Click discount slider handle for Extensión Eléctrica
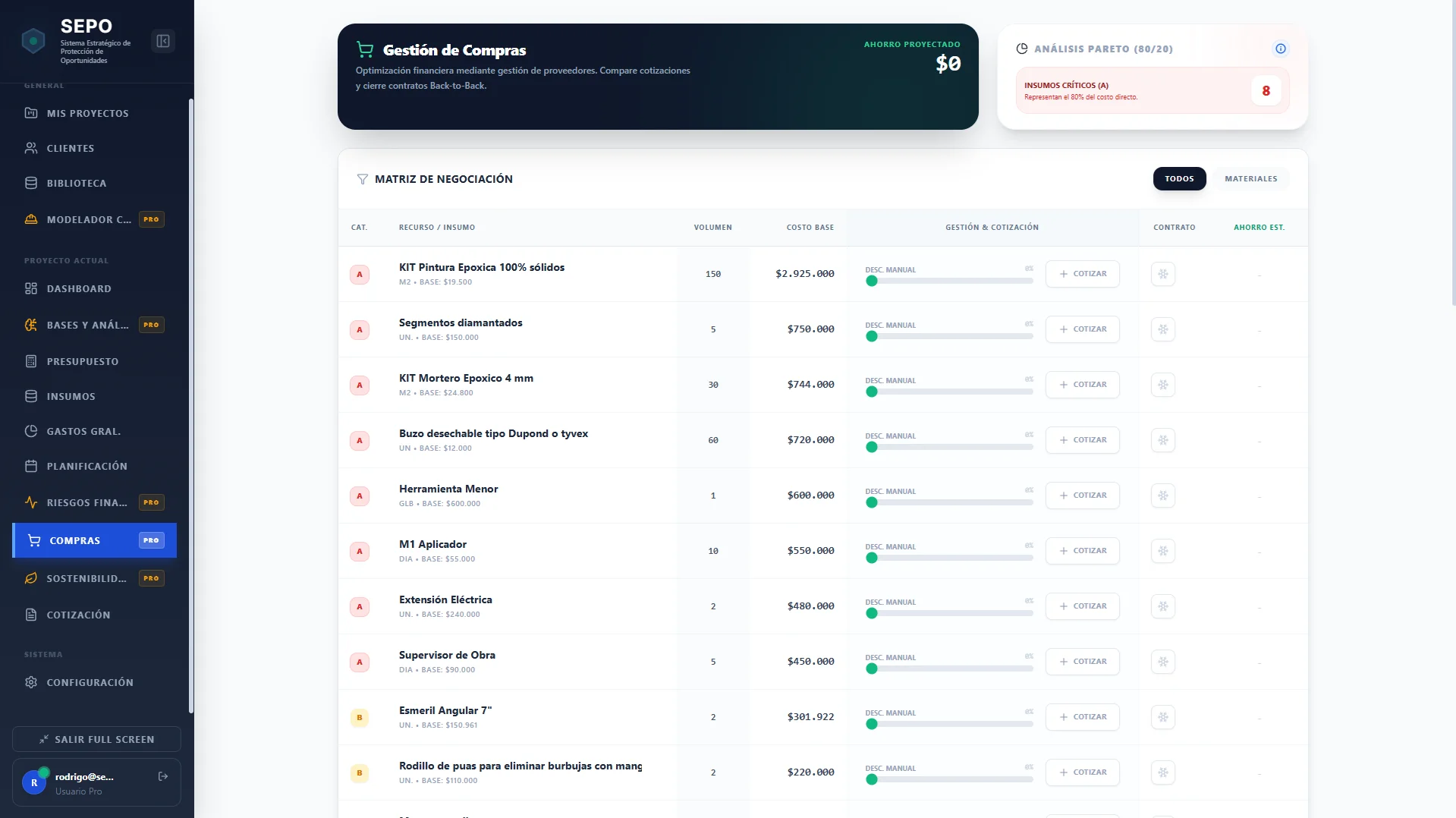1456x818 pixels. [872, 613]
